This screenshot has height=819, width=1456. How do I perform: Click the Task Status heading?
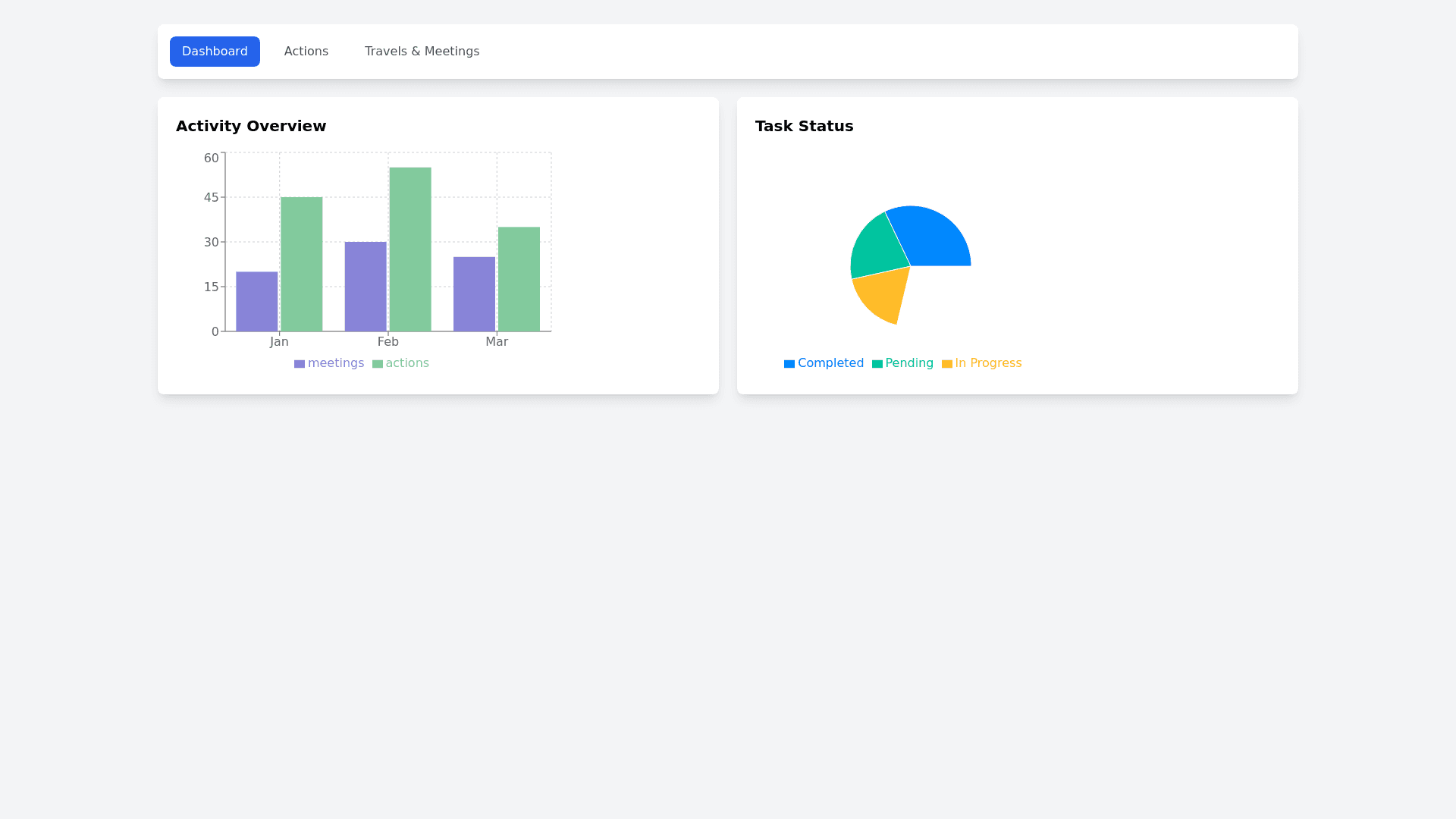[804, 126]
